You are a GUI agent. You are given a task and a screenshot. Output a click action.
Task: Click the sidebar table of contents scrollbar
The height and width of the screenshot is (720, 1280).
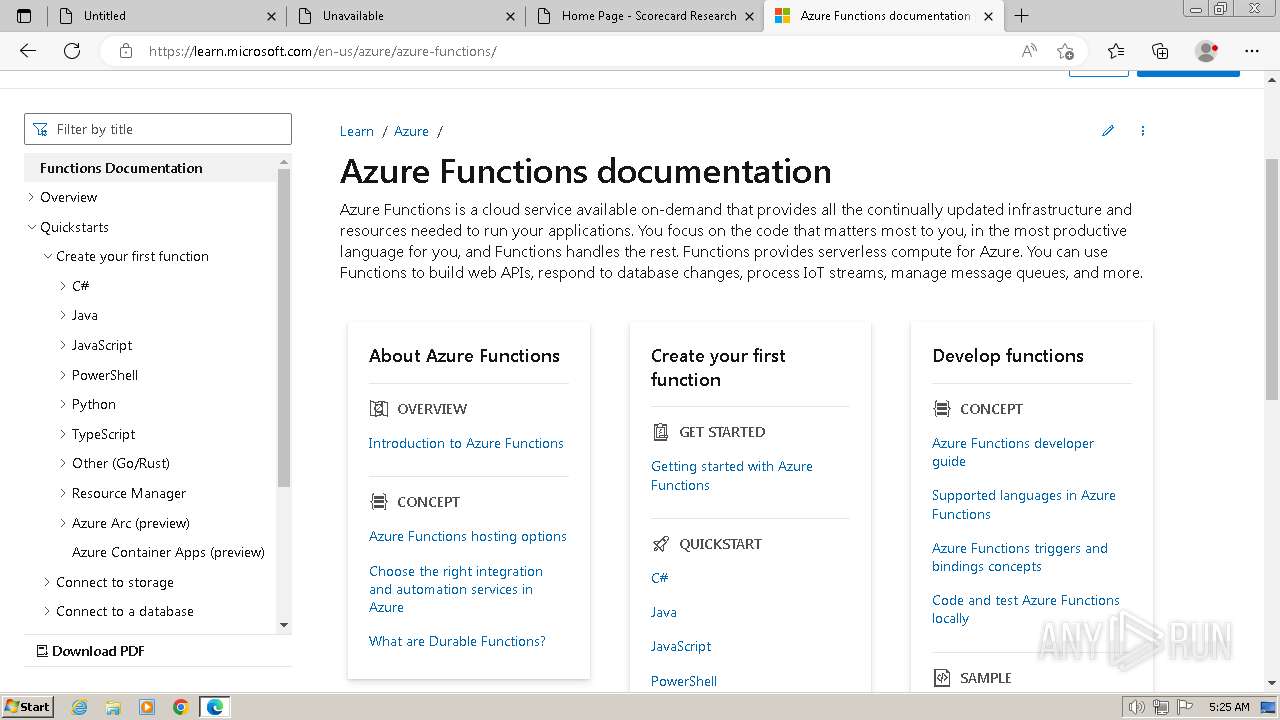click(284, 330)
